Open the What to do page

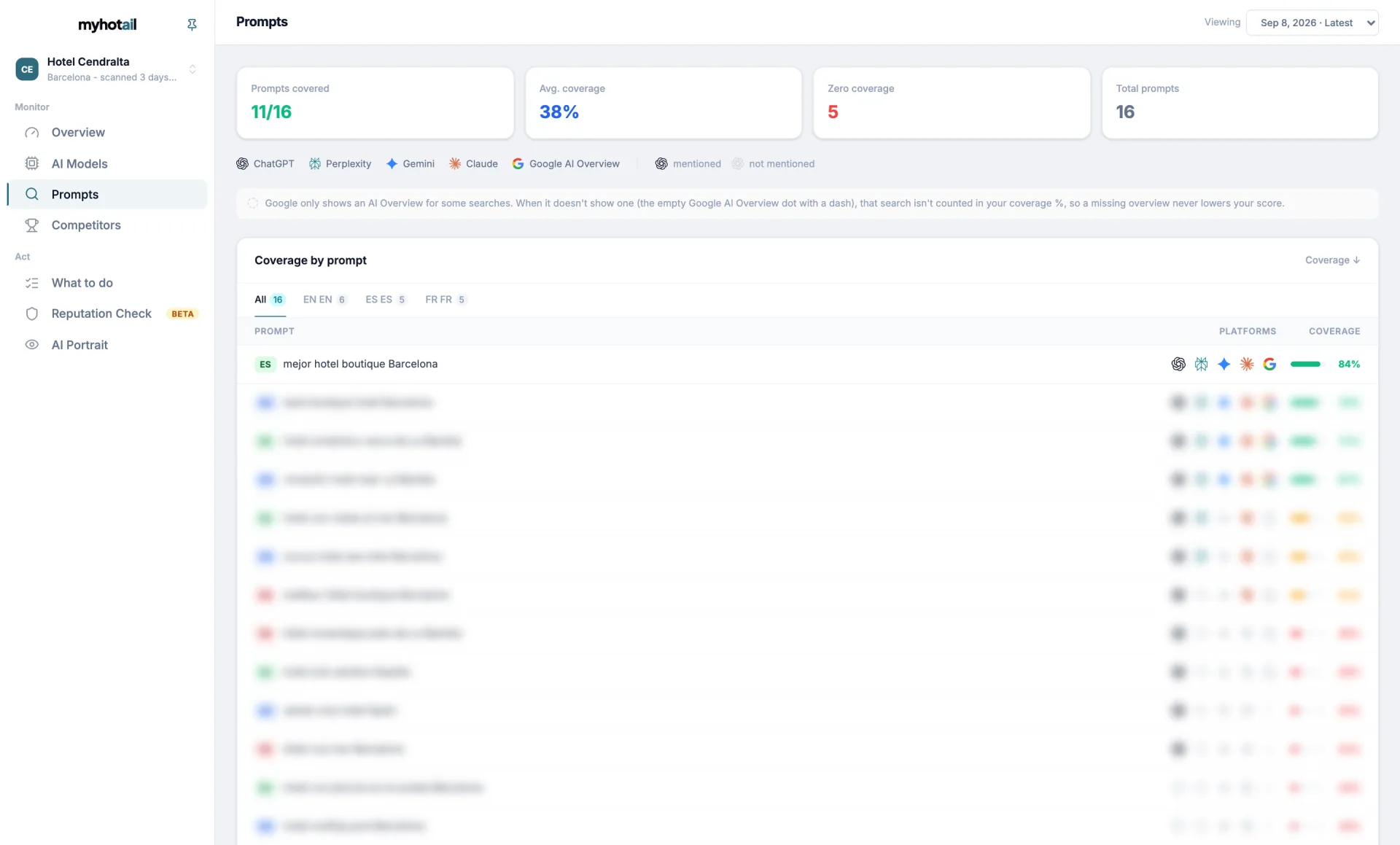(107, 283)
